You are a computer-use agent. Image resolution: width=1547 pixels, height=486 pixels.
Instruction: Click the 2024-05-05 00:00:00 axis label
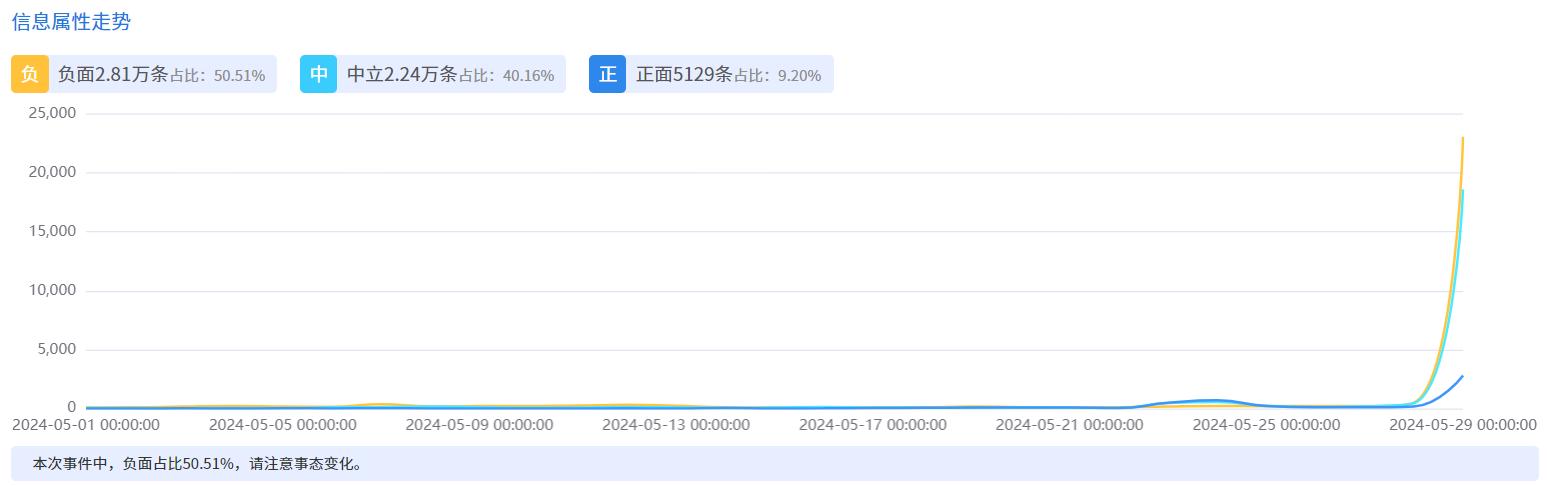pyautogui.click(x=283, y=425)
